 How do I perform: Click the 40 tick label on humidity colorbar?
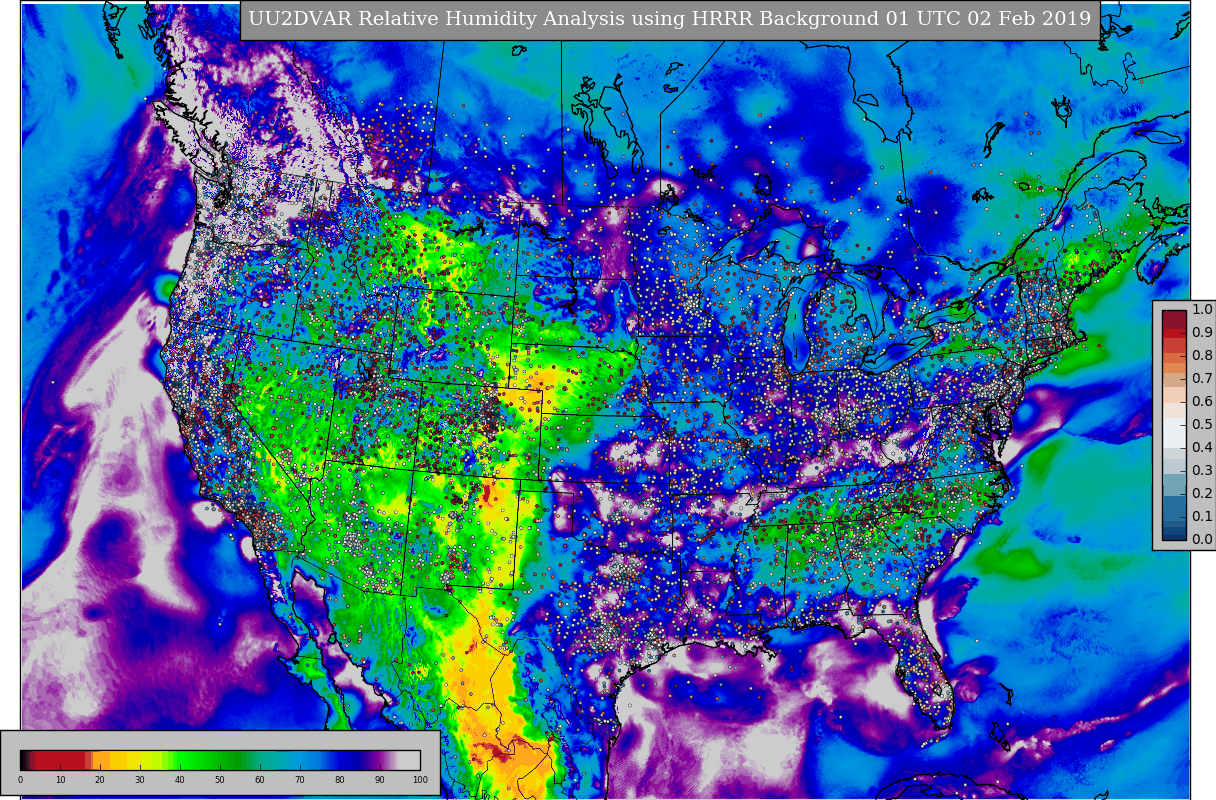pyautogui.click(x=180, y=780)
